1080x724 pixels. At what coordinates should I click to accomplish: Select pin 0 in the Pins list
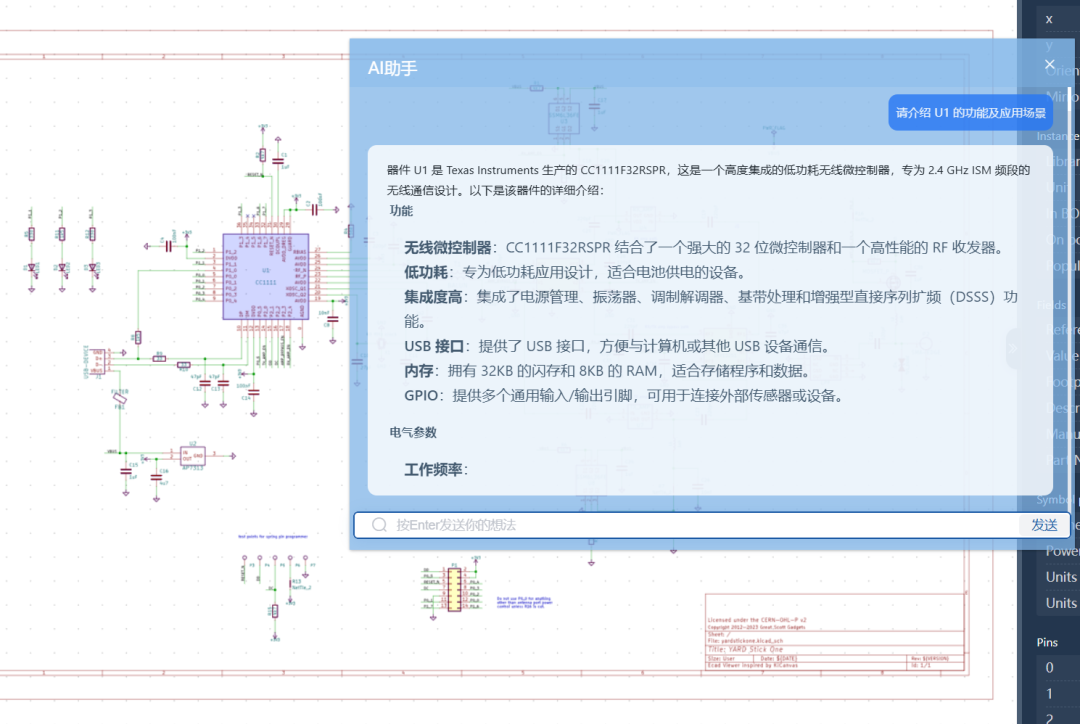(x=1058, y=668)
